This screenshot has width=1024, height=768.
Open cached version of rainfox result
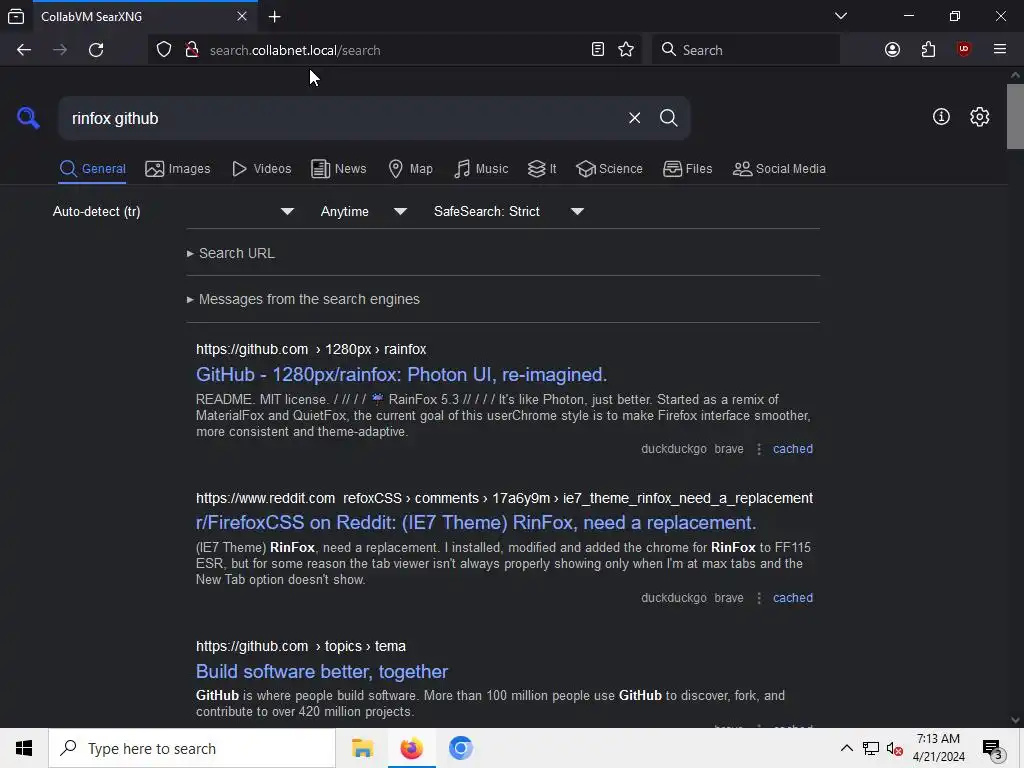click(x=793, y=449)
